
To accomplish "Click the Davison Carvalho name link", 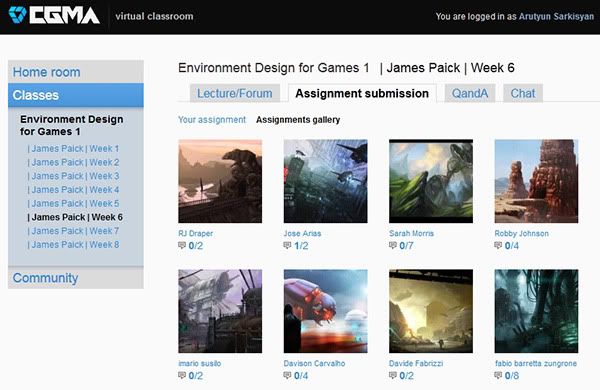I will click(x=314, y=364).
